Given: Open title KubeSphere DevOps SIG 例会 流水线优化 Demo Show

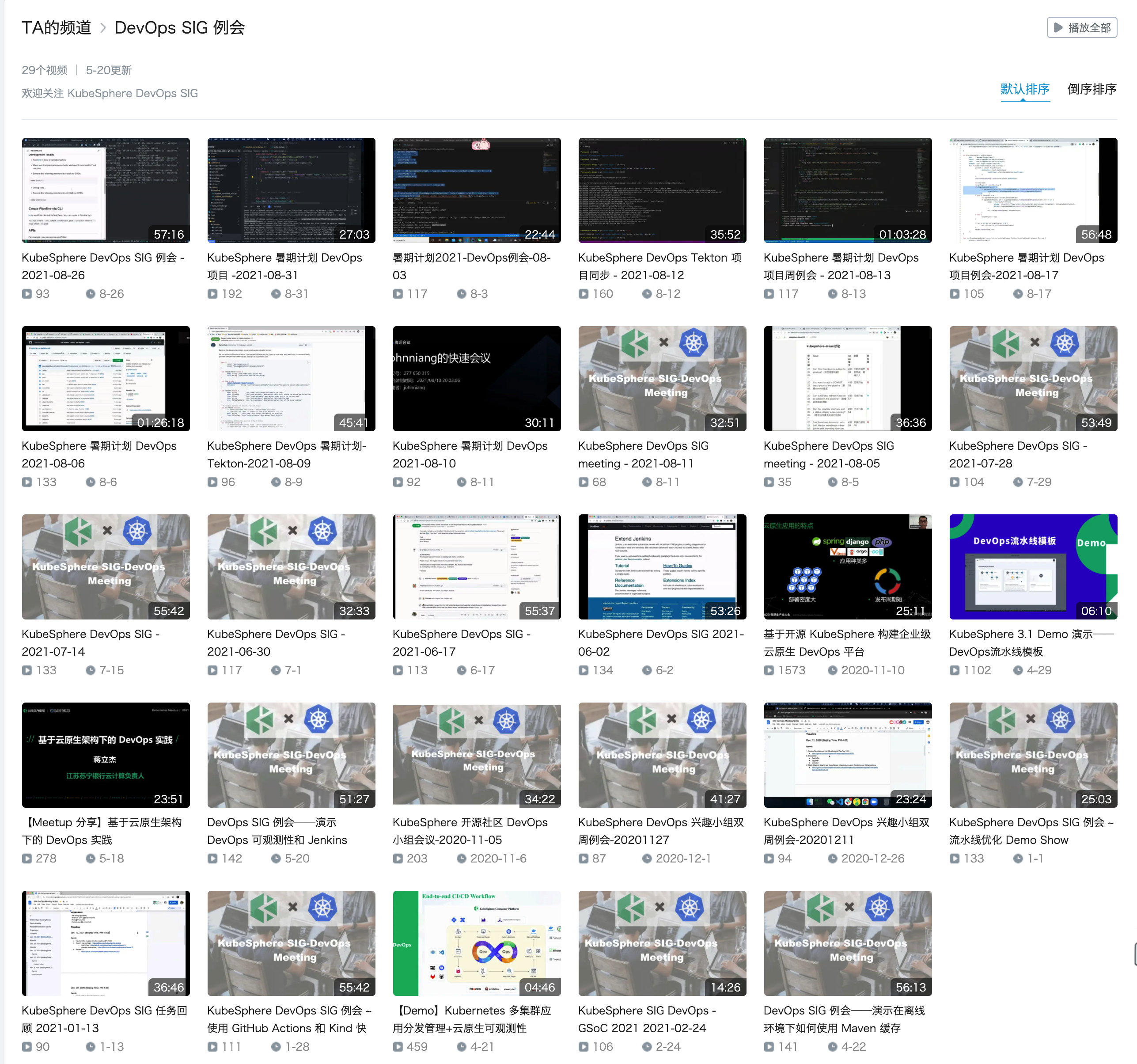Looking at the screenshot, I should [x=1031, y=831].
